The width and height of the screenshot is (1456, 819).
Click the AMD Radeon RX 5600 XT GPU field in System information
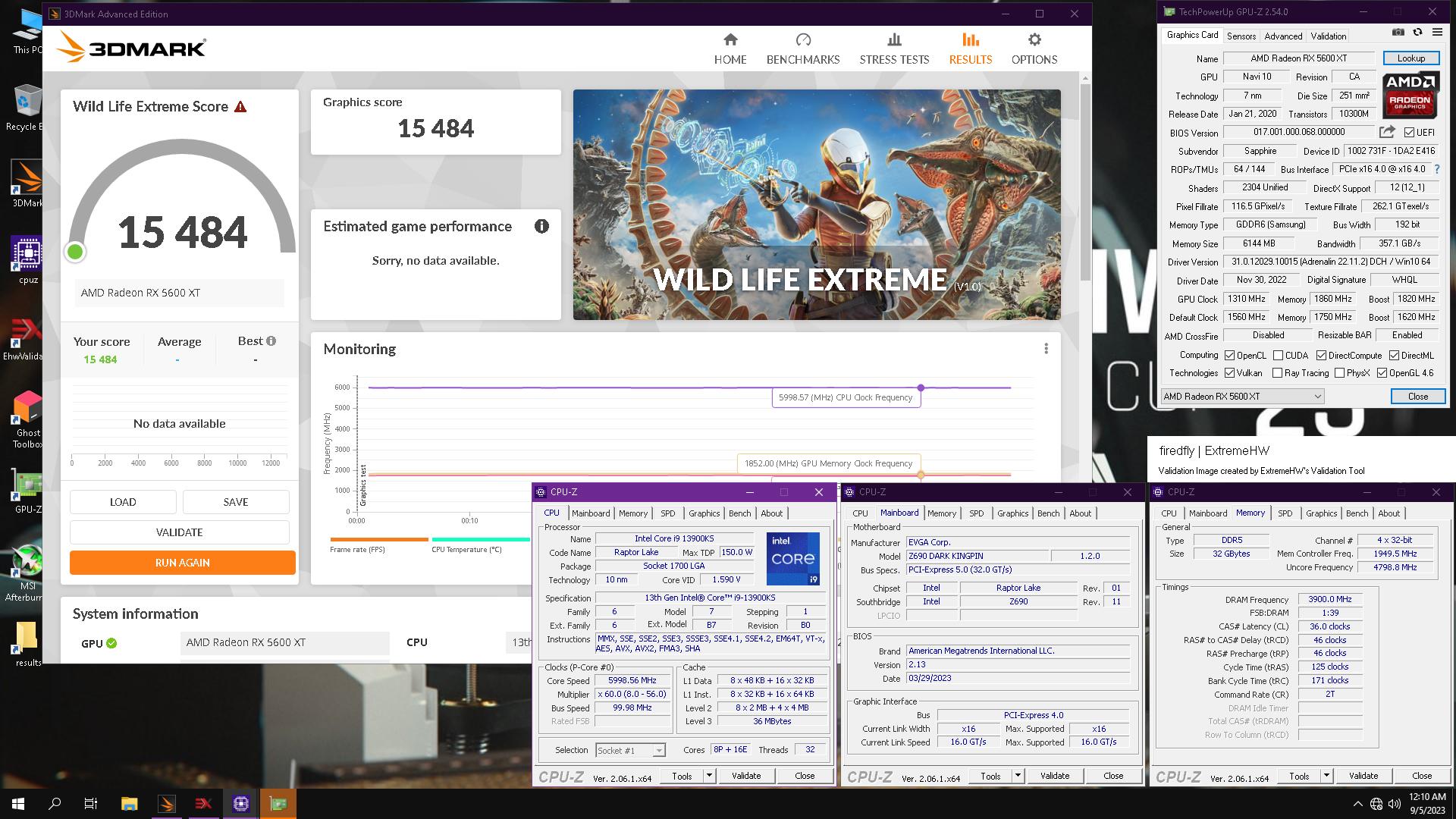point(285,642)
